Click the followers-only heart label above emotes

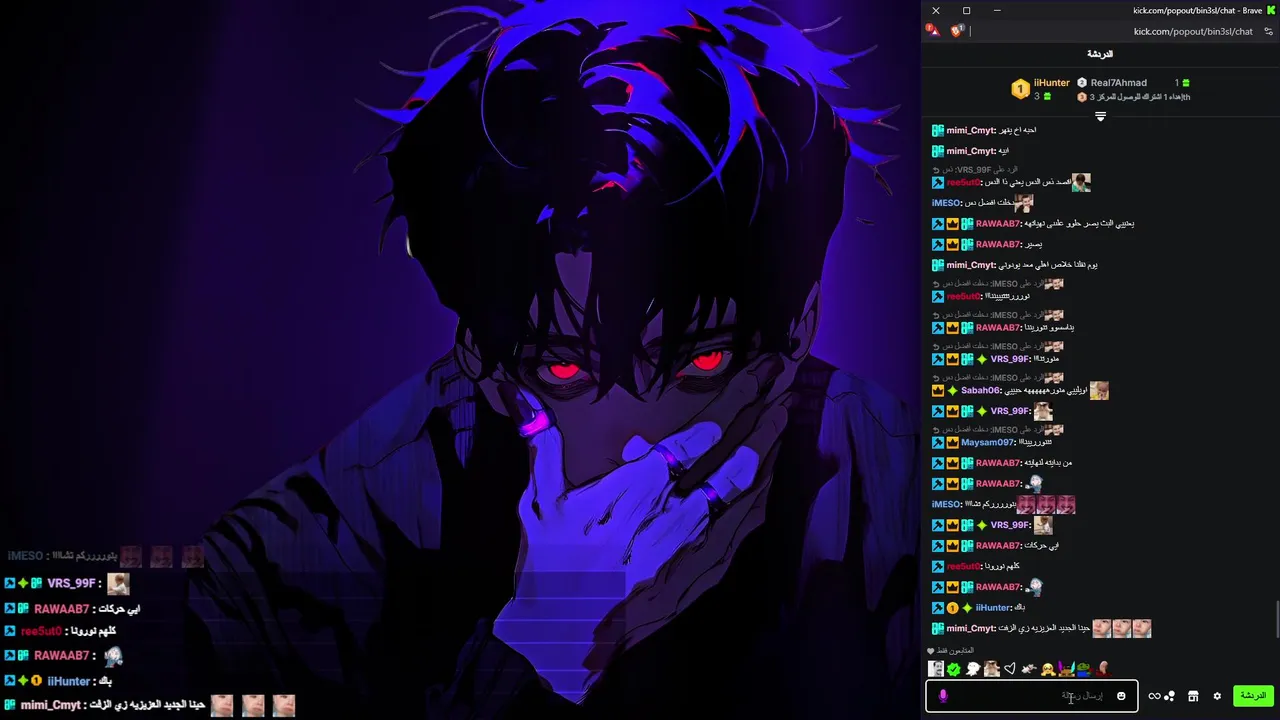tap(950, 651)
